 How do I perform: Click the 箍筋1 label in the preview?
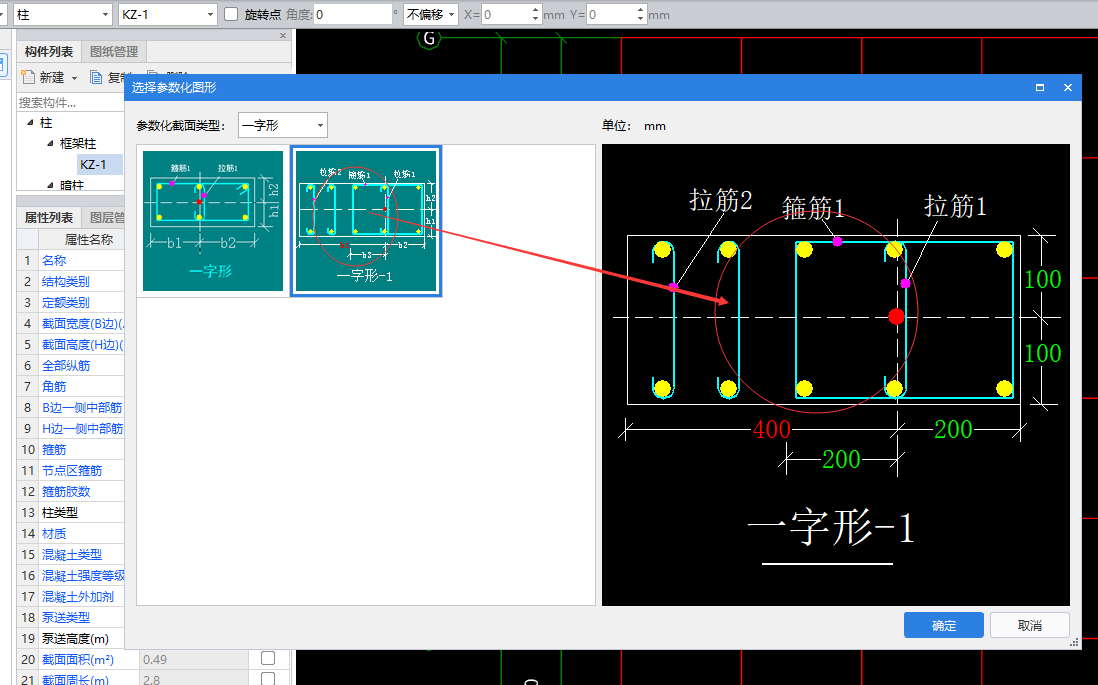coord(813,208)
